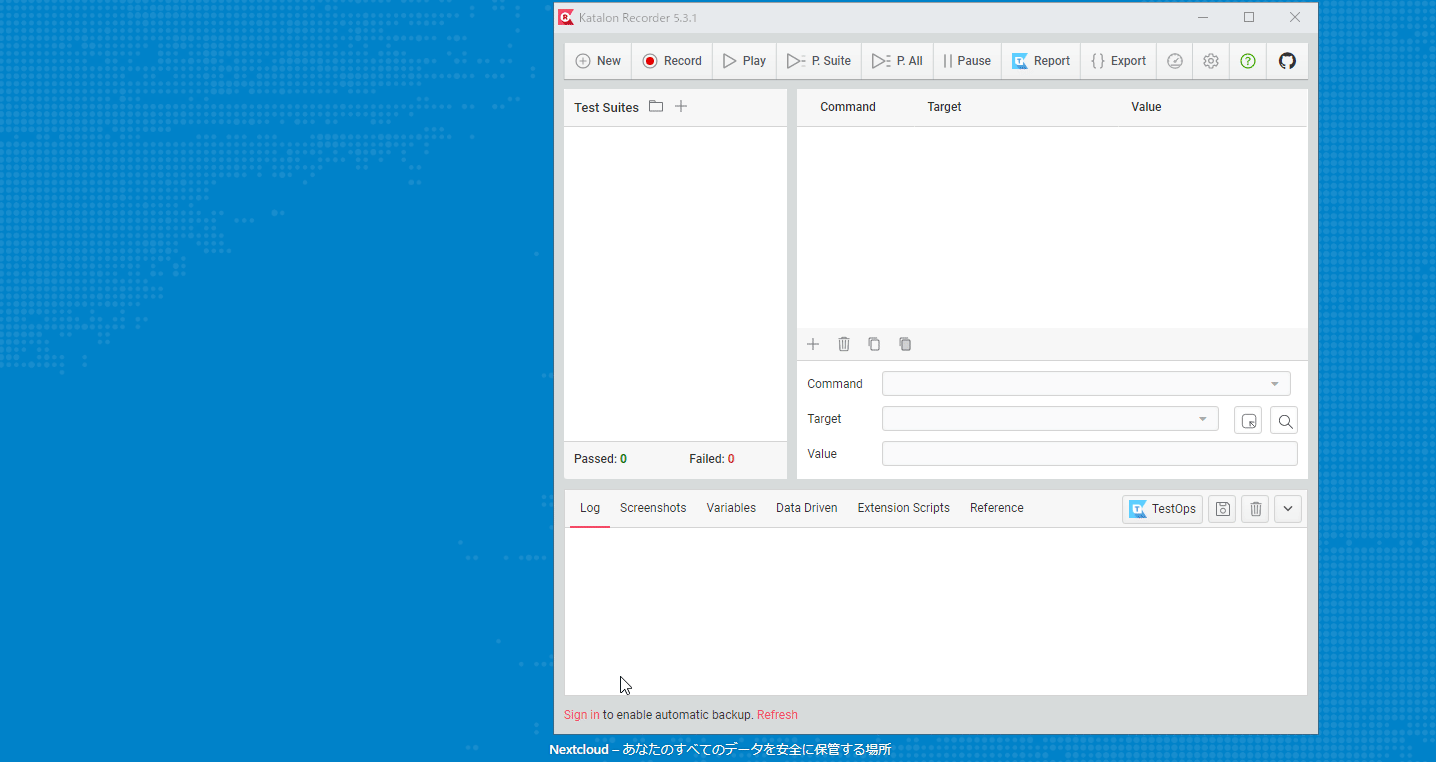Paste command using the paste icon
Viewport: 1436px width, 762px height.
click(x=905, y=344)
